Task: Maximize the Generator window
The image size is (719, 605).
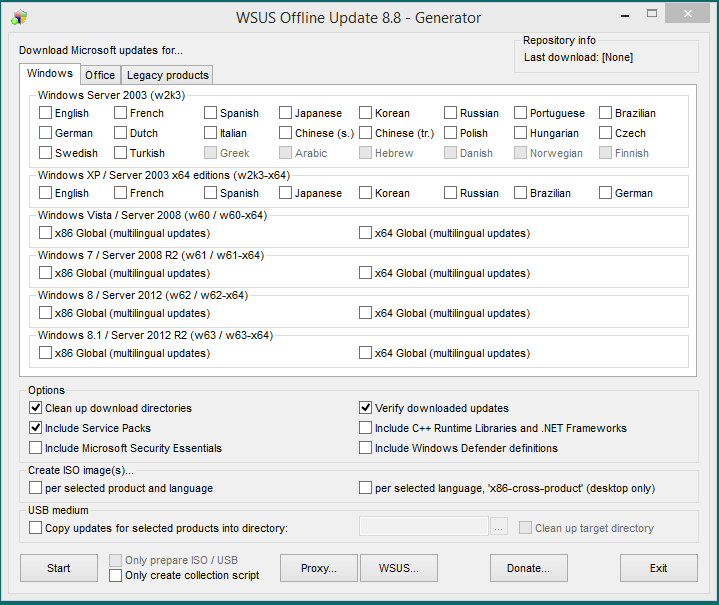Action: point(652,14)
